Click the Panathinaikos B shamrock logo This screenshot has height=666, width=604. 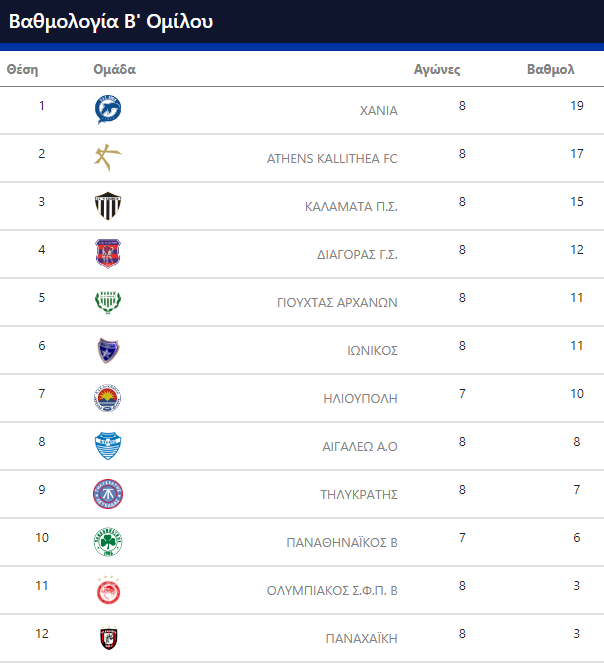point(108,542)
